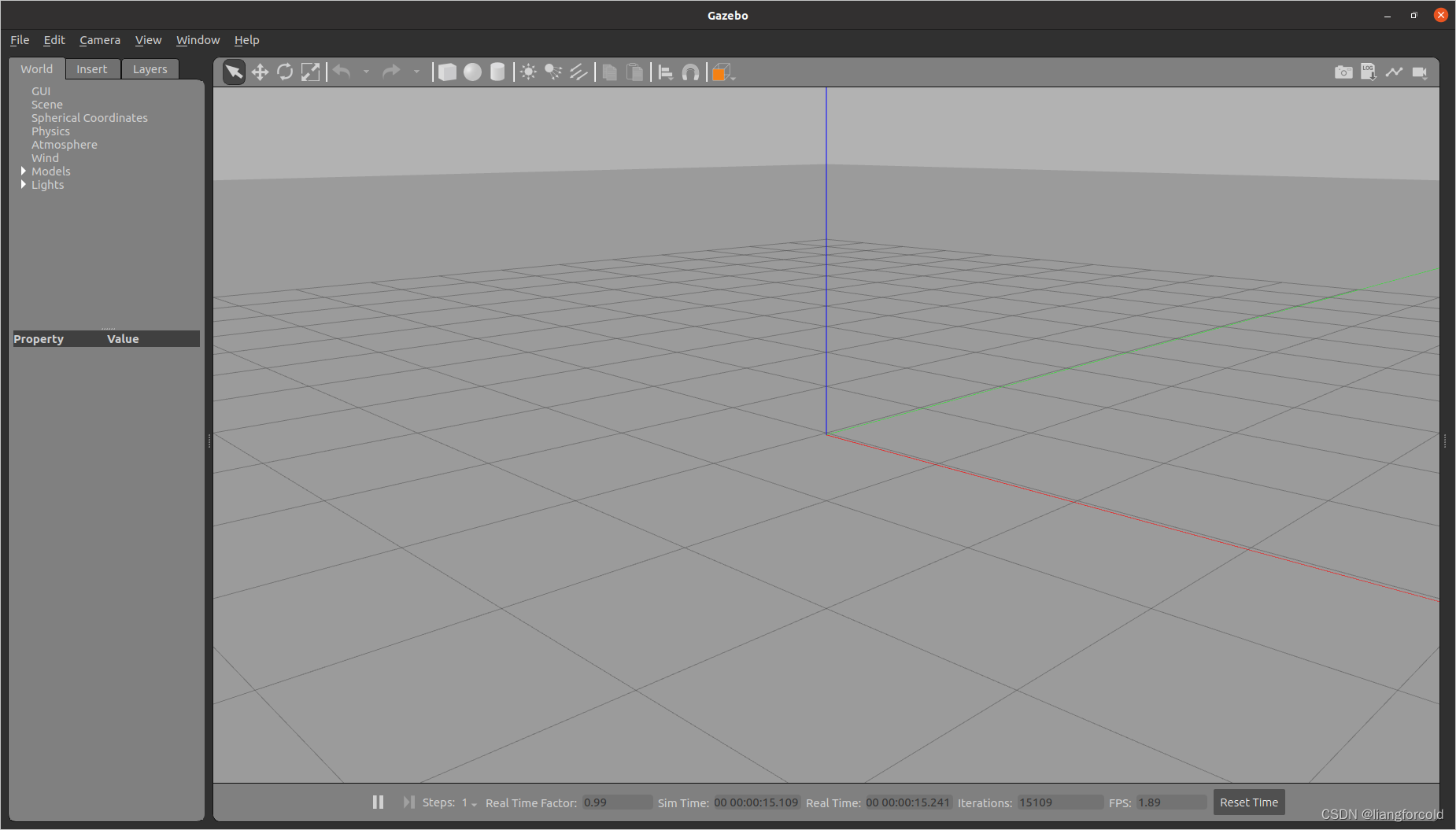
Task: Select GUI in the world tree
Action: (x=41, y=91)
